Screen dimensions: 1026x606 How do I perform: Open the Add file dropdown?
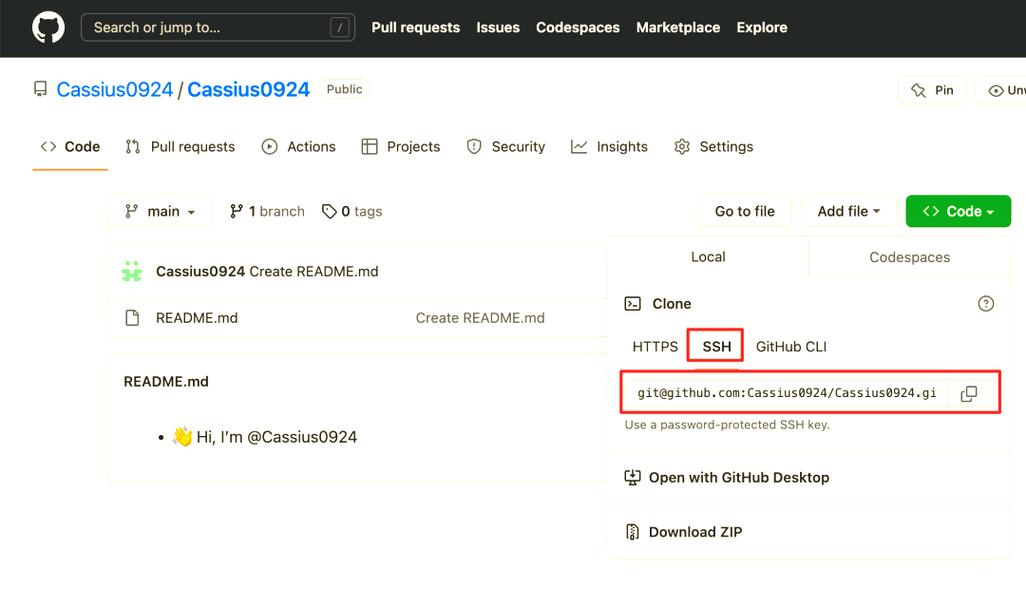[849, 211]
